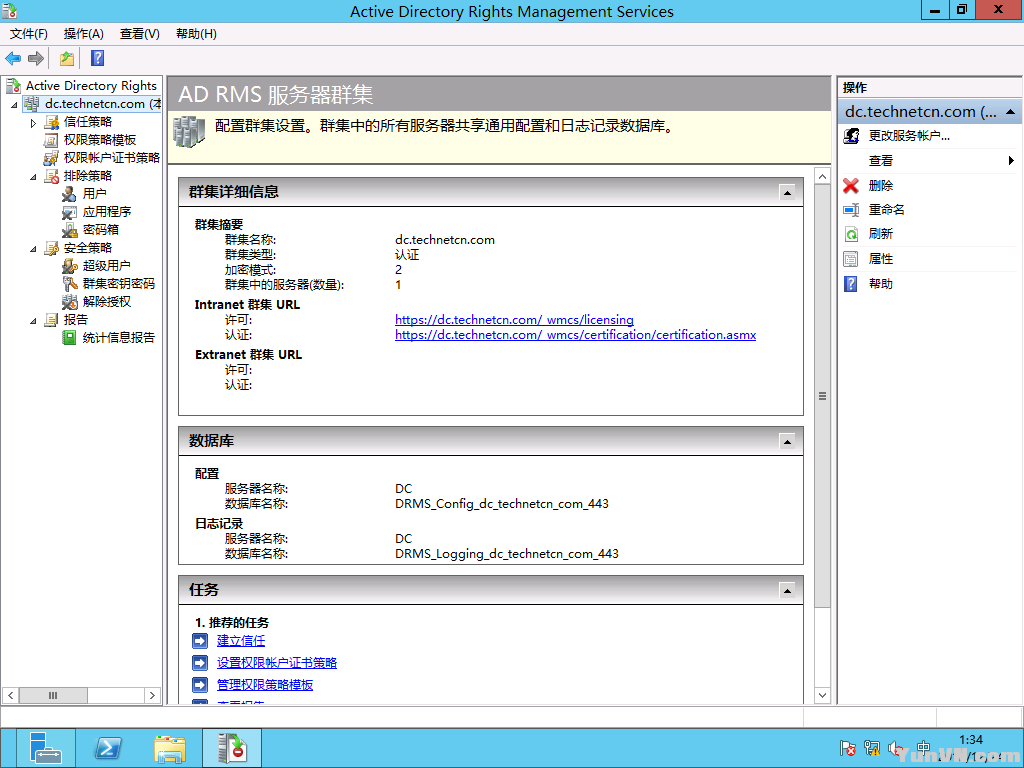Click the 用户 exclusion icon
The image size is (1024, 768).
click(70, 194)
